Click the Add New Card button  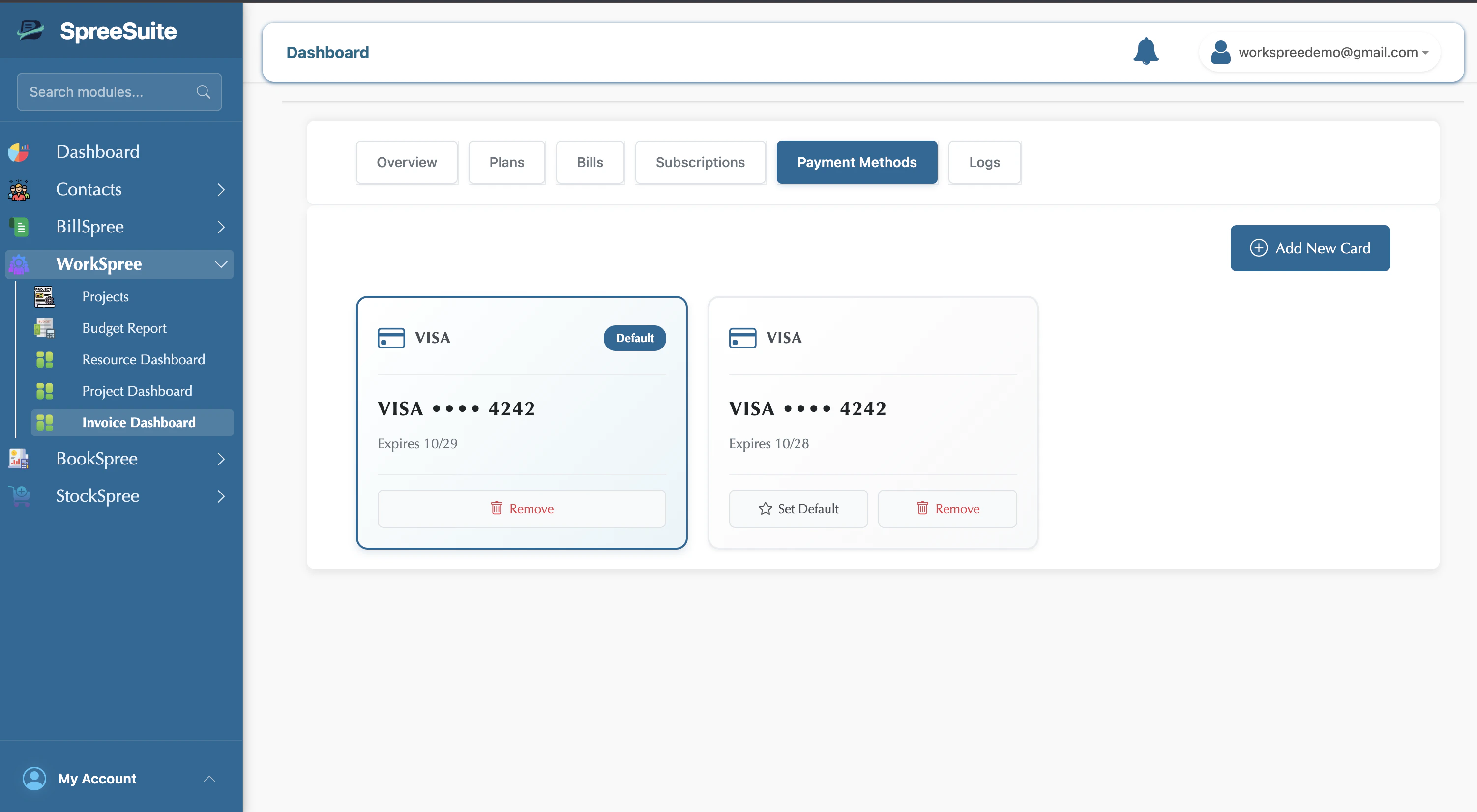pyautogui.click(x=1310, y=248)
